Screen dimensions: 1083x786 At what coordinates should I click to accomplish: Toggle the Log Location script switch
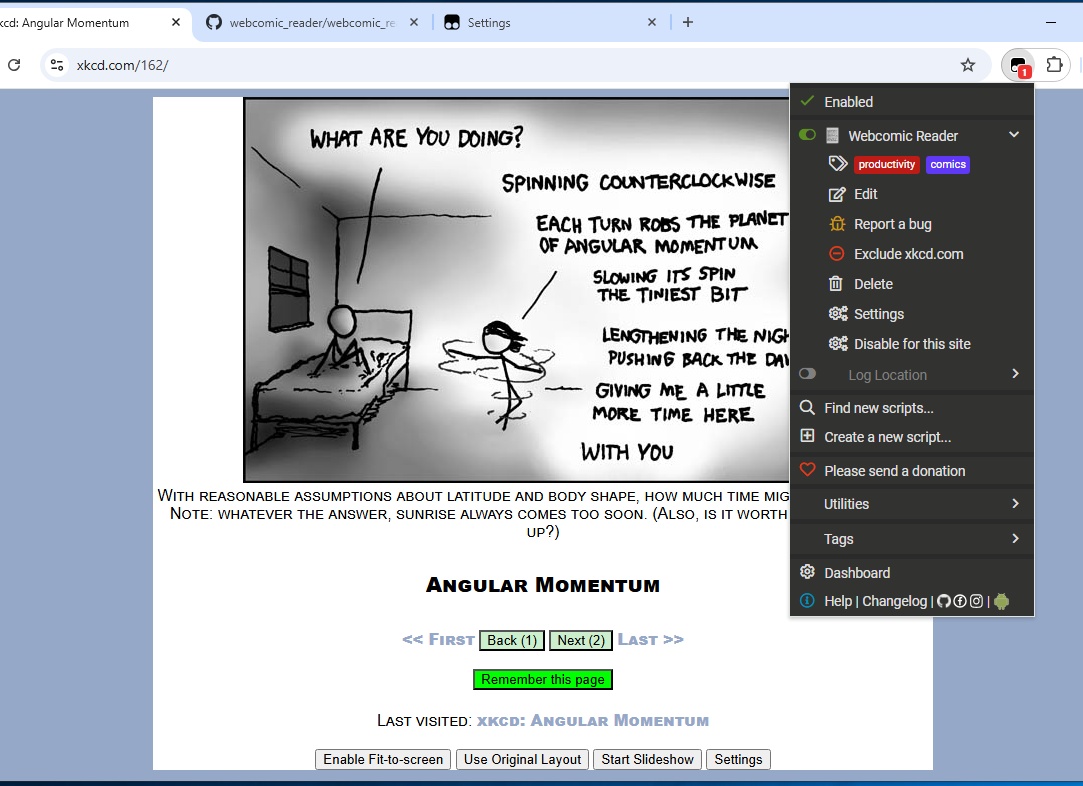(x=807, y=374)
